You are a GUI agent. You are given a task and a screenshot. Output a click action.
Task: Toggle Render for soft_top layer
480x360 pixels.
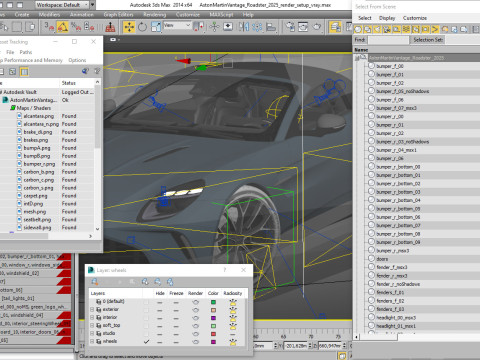pos(195,326)
